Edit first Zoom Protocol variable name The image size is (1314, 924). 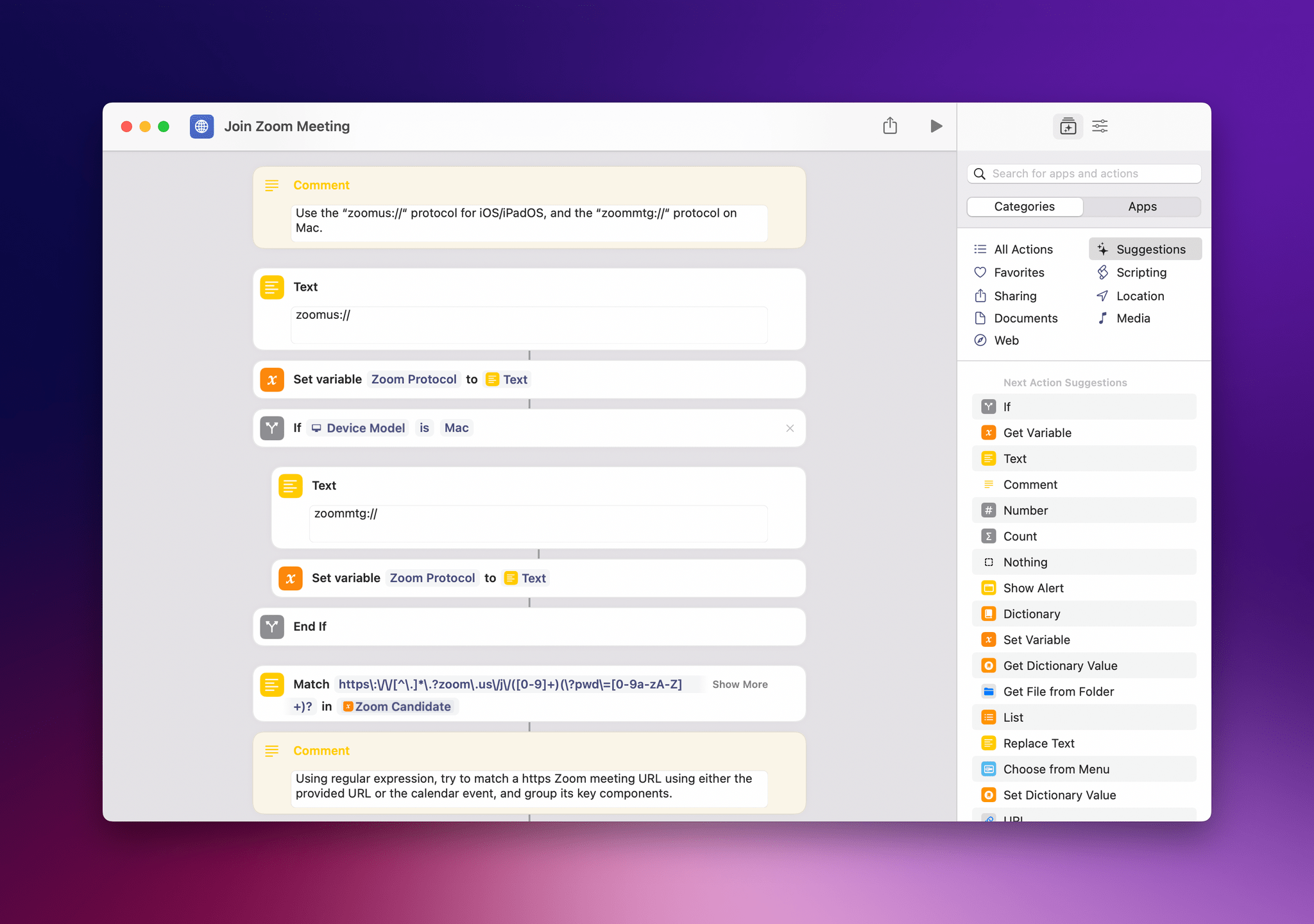tap(414, 379)
